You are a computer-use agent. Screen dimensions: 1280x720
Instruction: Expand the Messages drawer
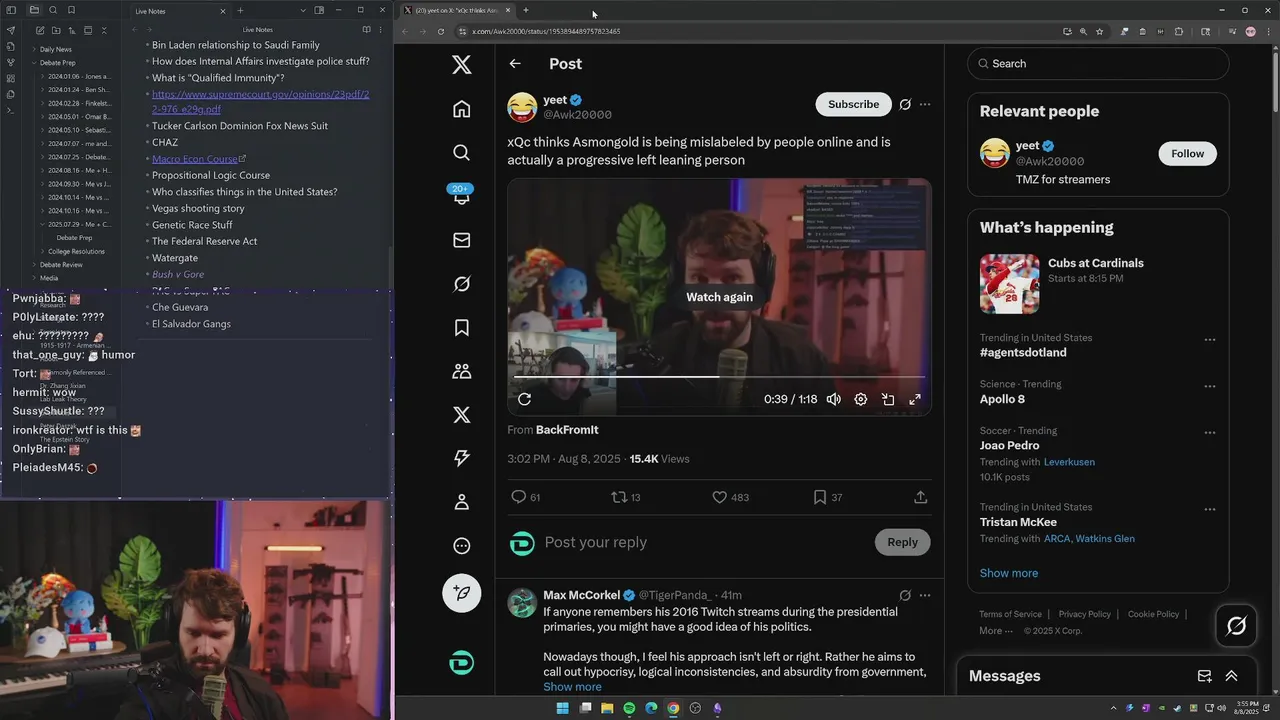[1231, 677]
